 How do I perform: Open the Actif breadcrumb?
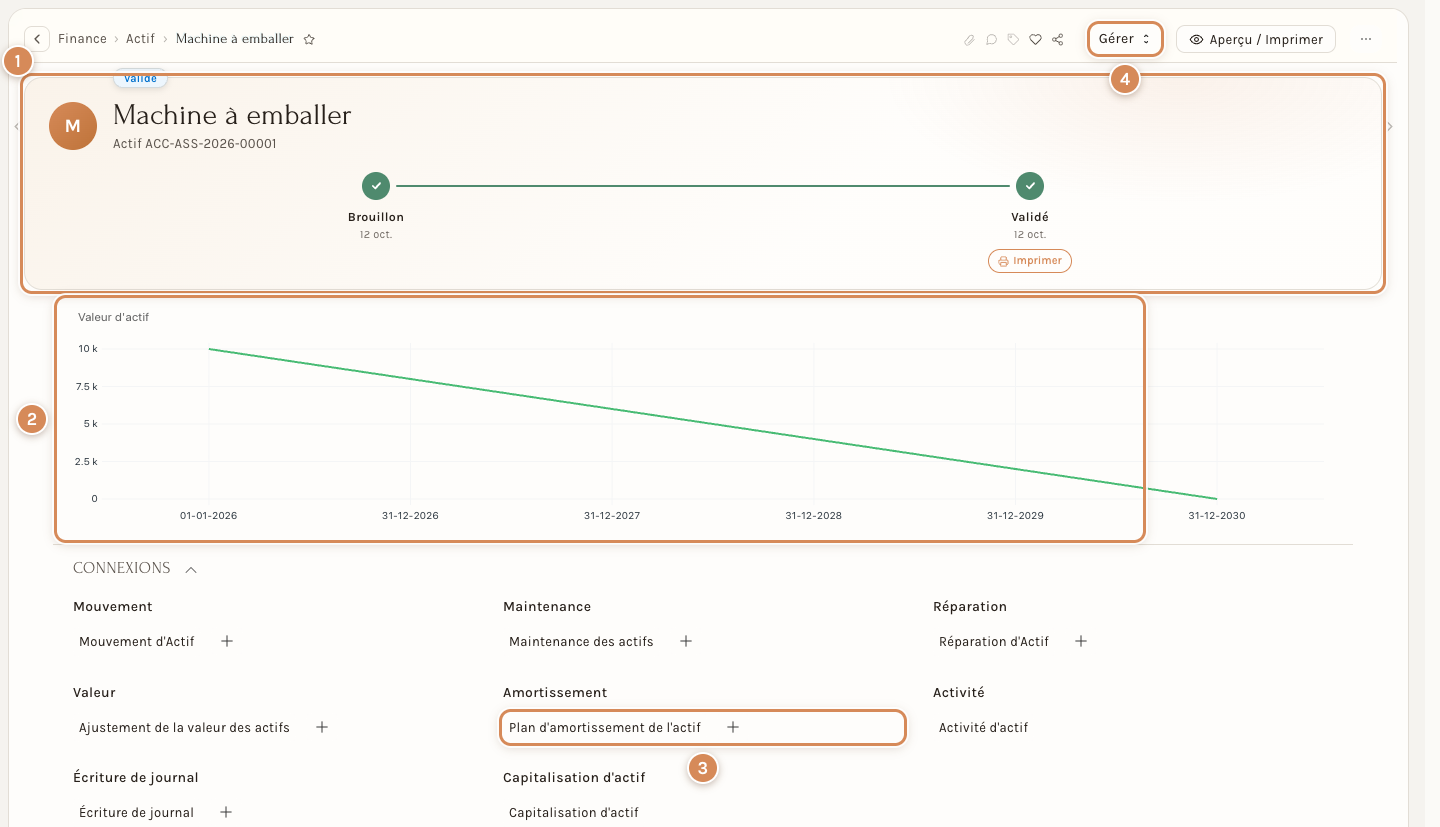pyautogui.click(x=141, y=39)
